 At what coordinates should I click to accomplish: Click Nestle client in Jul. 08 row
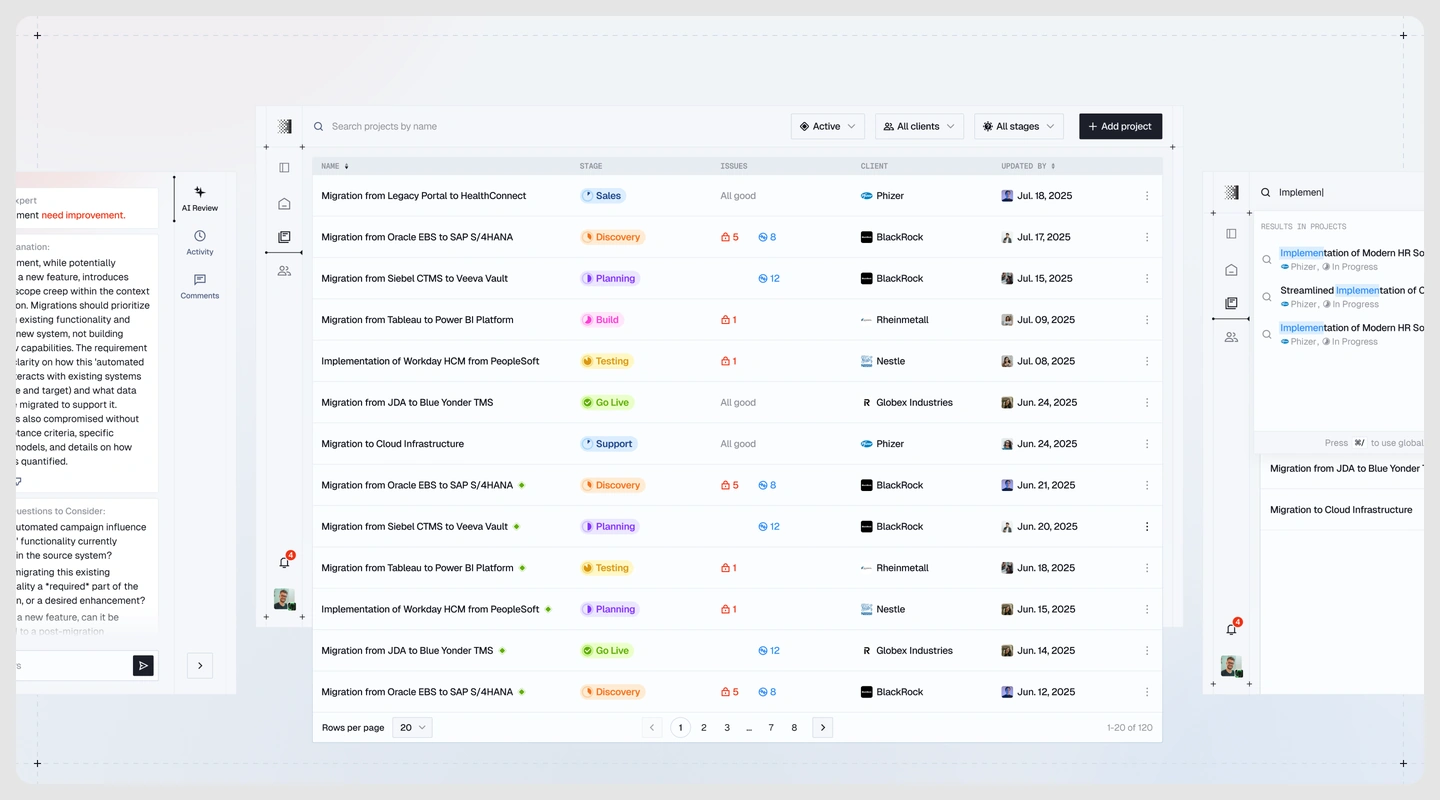(x=883, y=361)
